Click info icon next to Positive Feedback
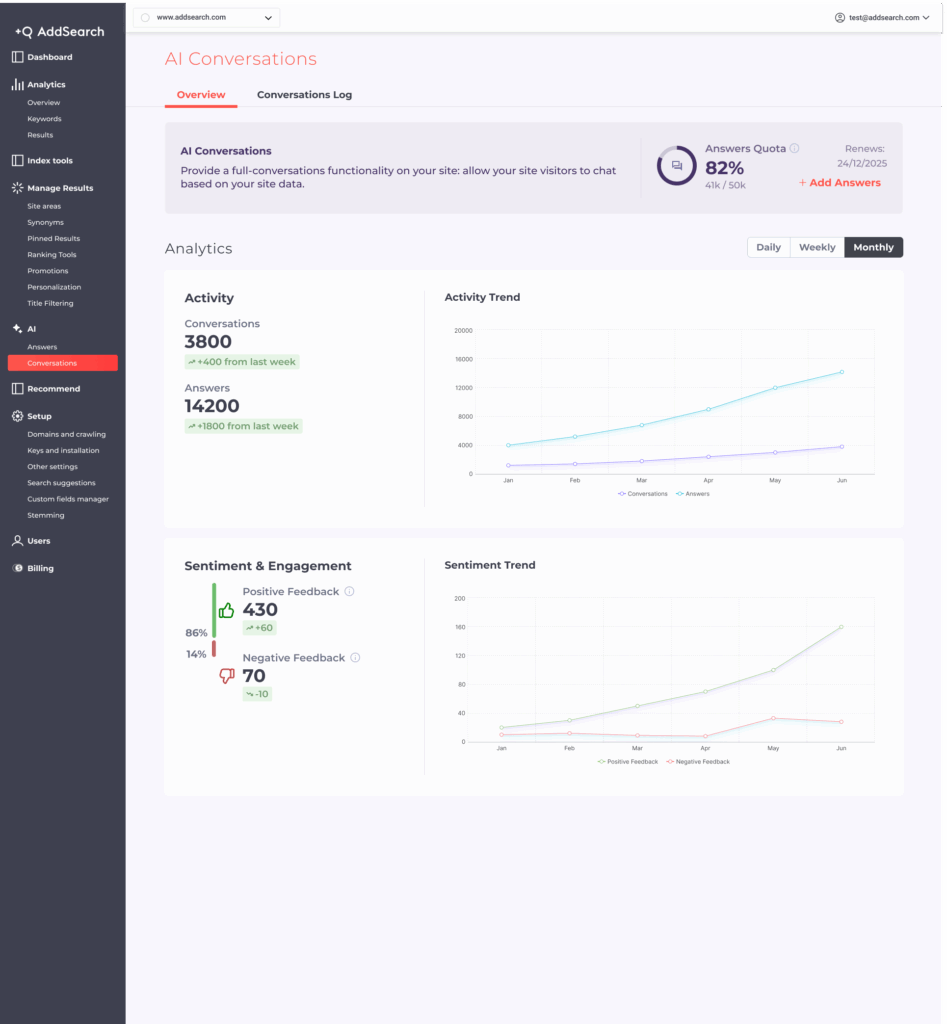 tap(349, 592)
